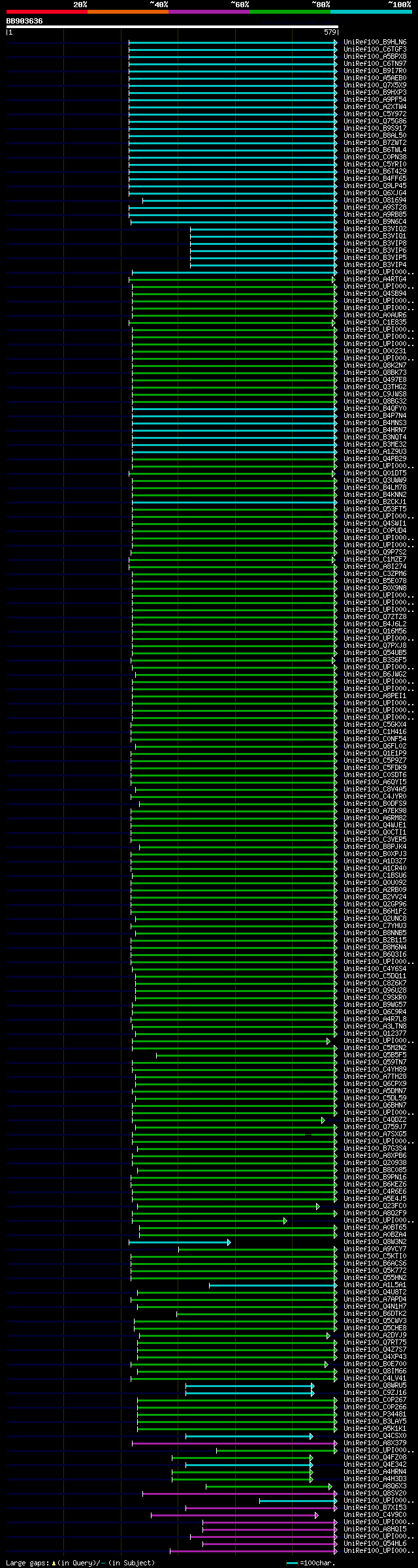Image resolution: width=418 pixels, height=1568 pixels.
Task: Select the UniRef100_O81694 label
Action: [x=375, y=200]
